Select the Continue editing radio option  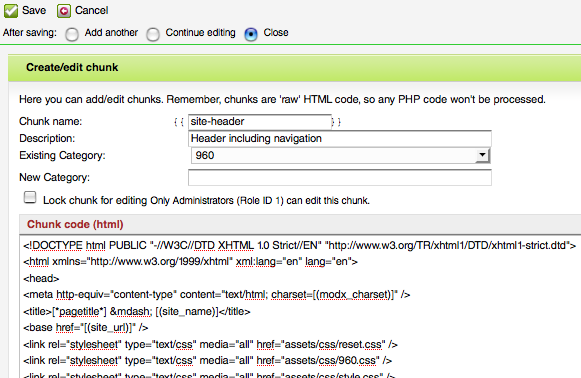153,35
